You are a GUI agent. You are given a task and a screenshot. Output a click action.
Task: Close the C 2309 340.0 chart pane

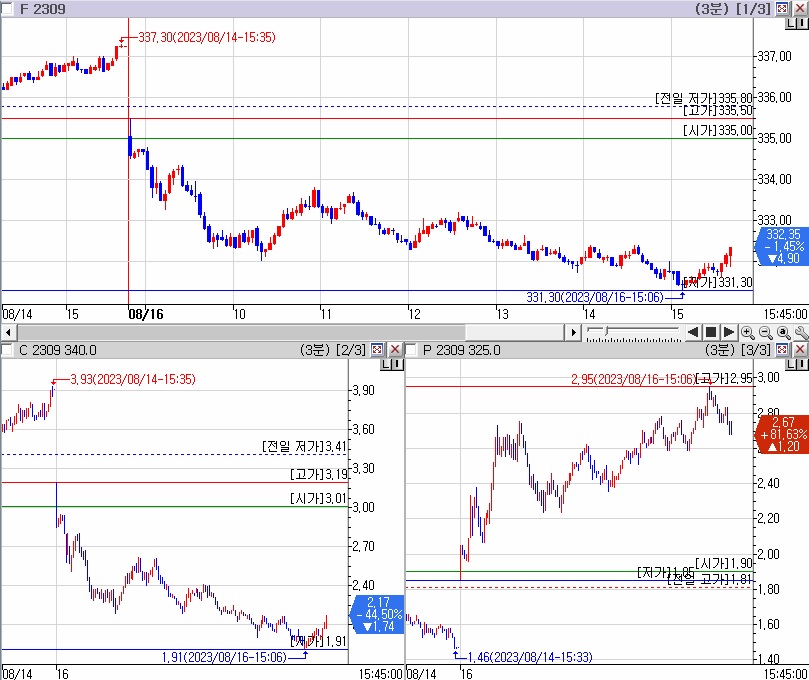click(395, 350)
